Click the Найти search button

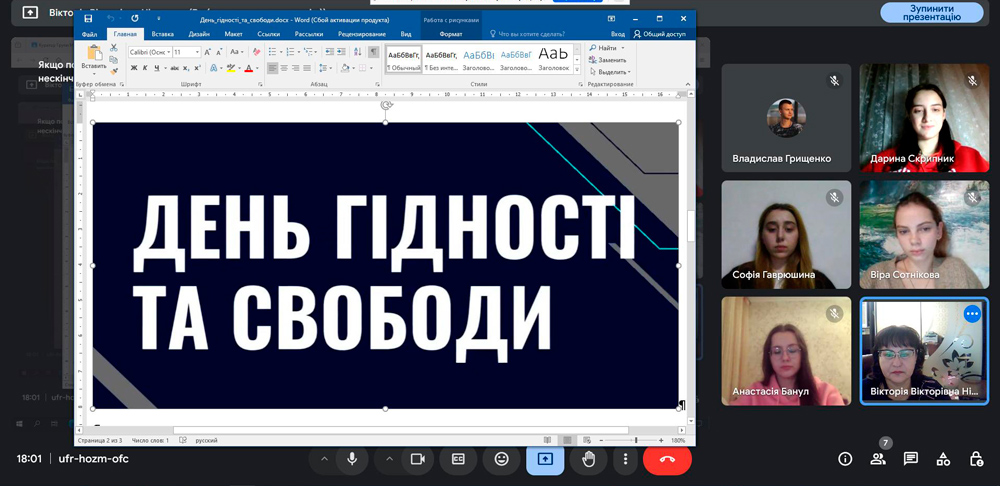pyautogui.click(x=607, y=48)
